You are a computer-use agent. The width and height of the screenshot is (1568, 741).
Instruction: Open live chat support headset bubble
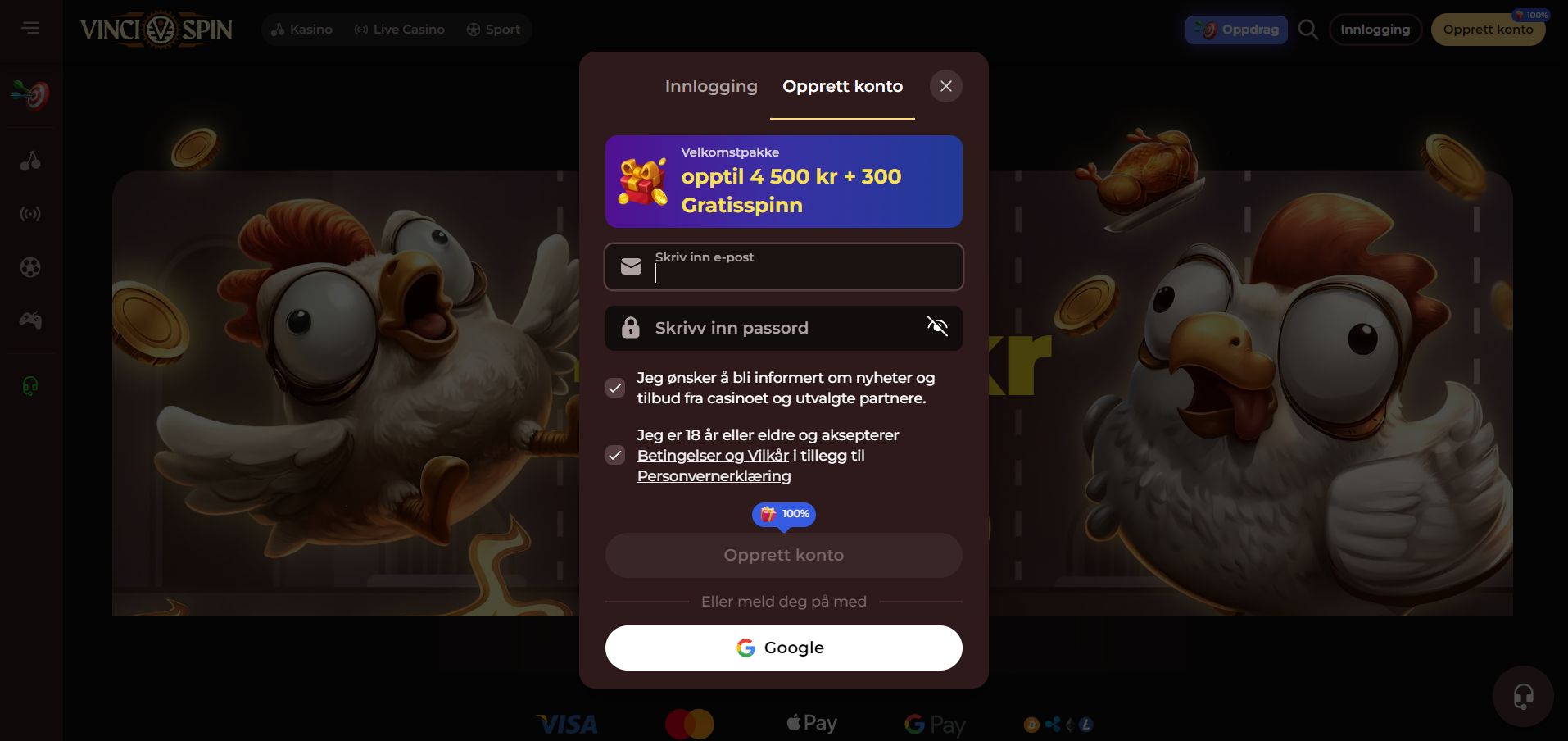click(x=1523, y=697)
